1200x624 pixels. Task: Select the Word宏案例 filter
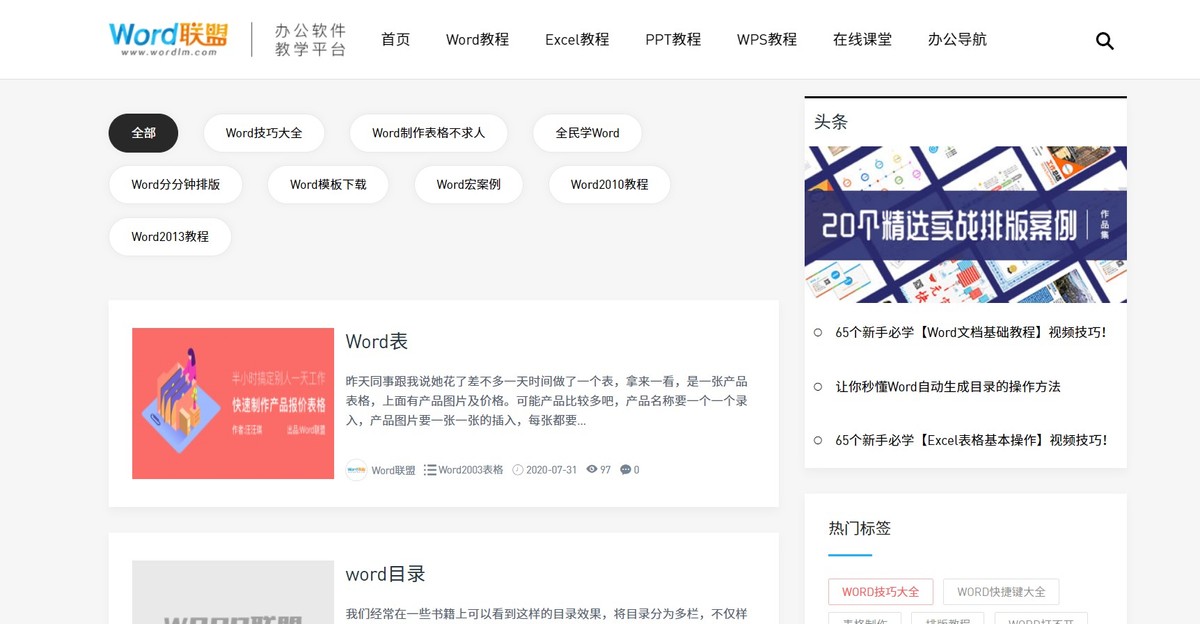(468, 184)
